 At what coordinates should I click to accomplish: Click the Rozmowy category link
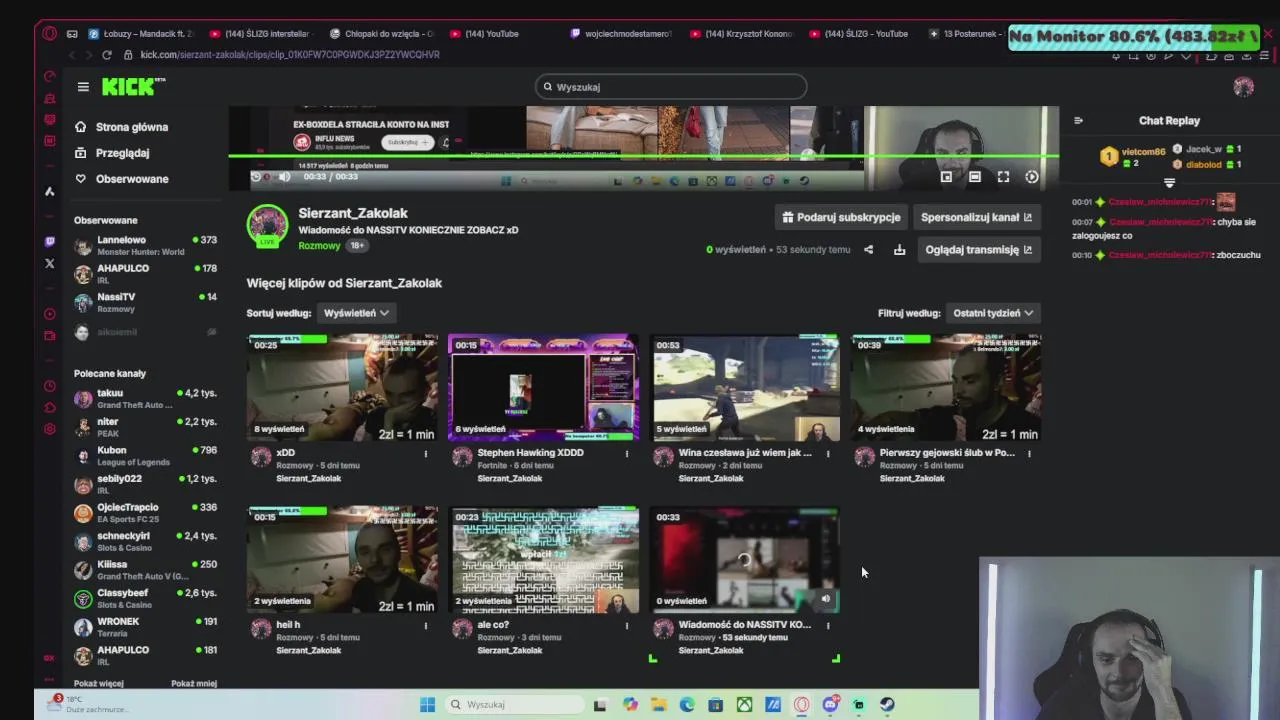tap(319, 246)
